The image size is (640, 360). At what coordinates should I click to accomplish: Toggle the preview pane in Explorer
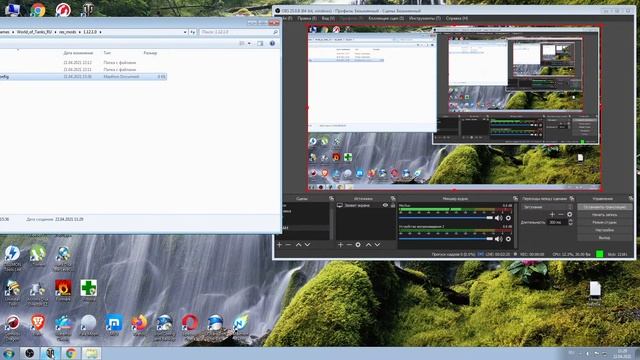click(260, 43)
